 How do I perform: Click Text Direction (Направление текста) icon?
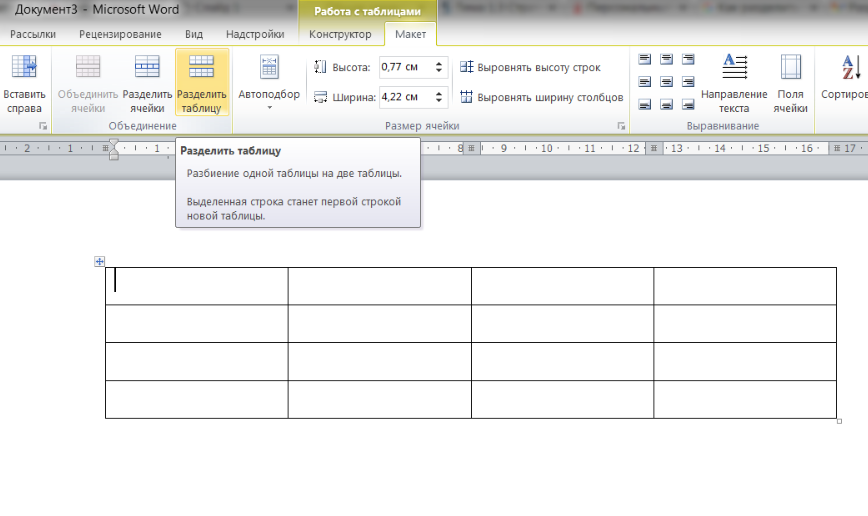click(x=735, y=66)
